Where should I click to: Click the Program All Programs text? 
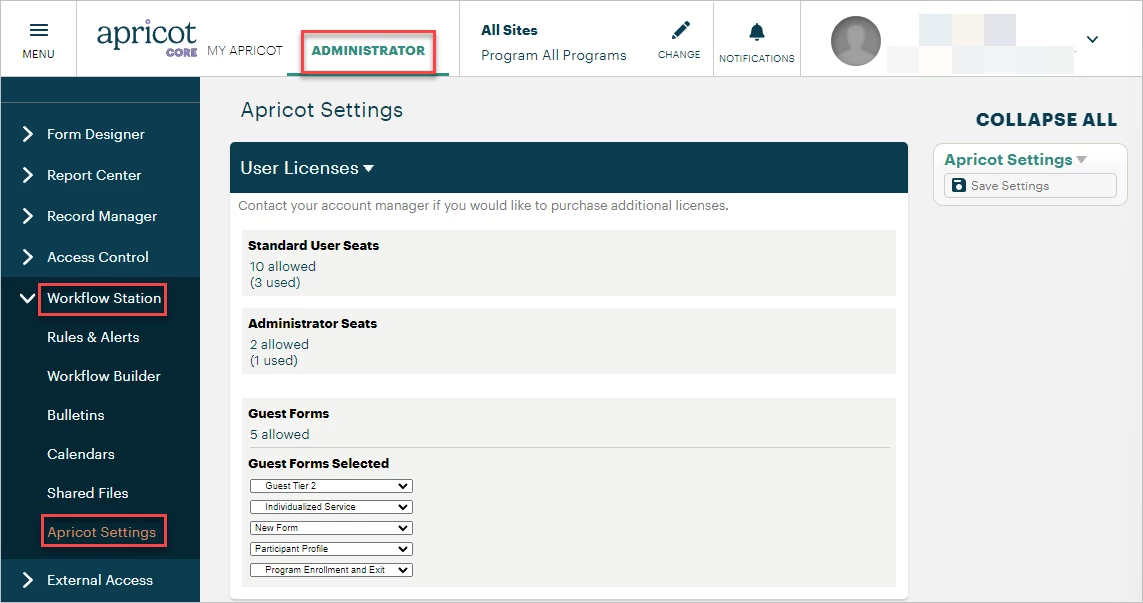pos(553,55)
